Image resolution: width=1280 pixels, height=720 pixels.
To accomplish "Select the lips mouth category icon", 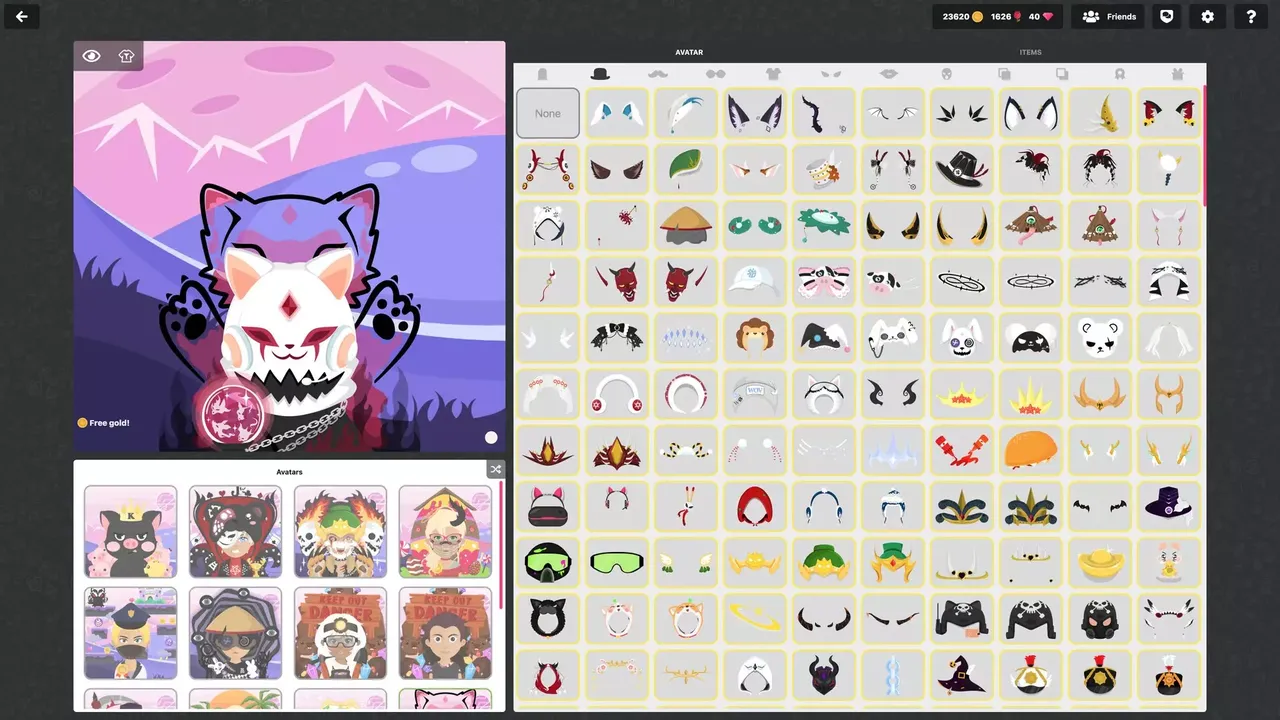I will point(888,74).
